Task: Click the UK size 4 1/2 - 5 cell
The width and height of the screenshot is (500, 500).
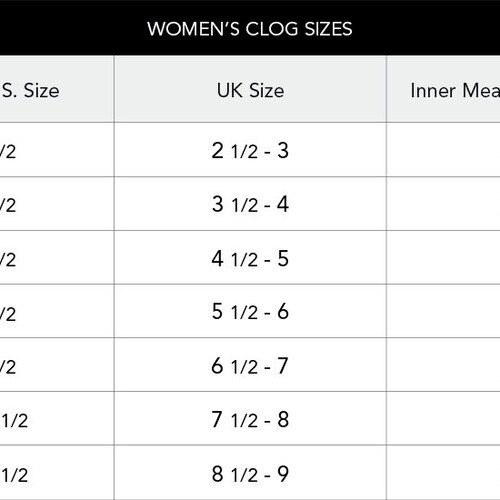Action: 250,258
